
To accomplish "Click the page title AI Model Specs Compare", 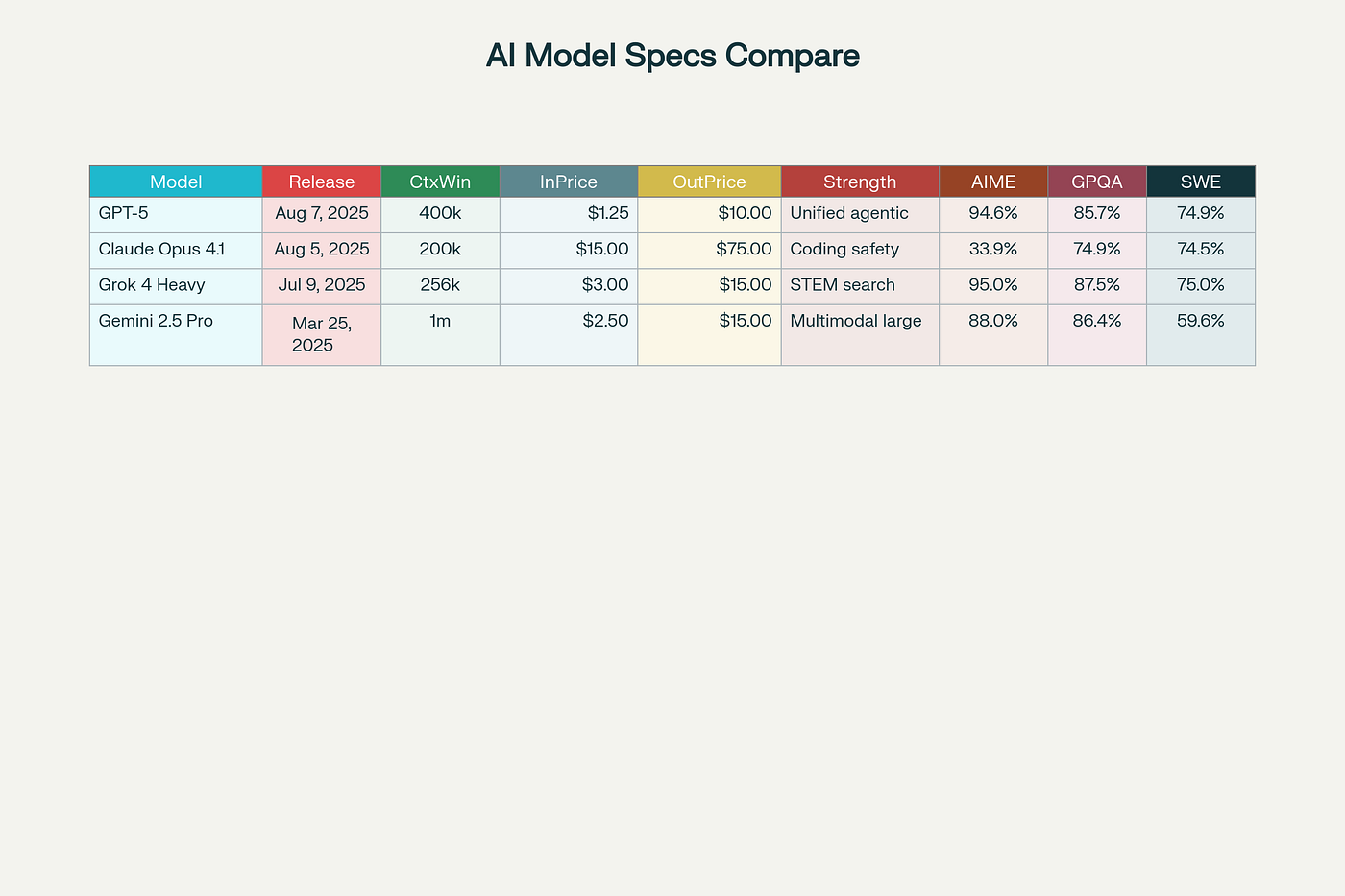I will [x=672, y=56].
